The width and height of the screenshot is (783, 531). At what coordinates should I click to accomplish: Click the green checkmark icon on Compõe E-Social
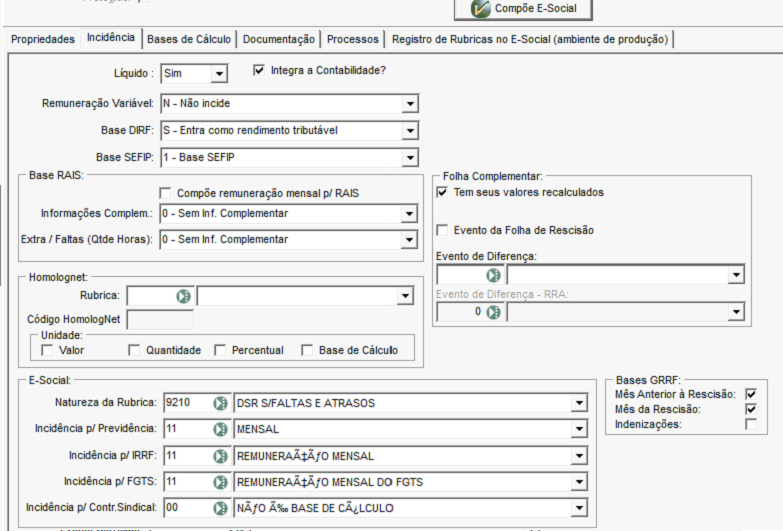(x=480, y=8)
